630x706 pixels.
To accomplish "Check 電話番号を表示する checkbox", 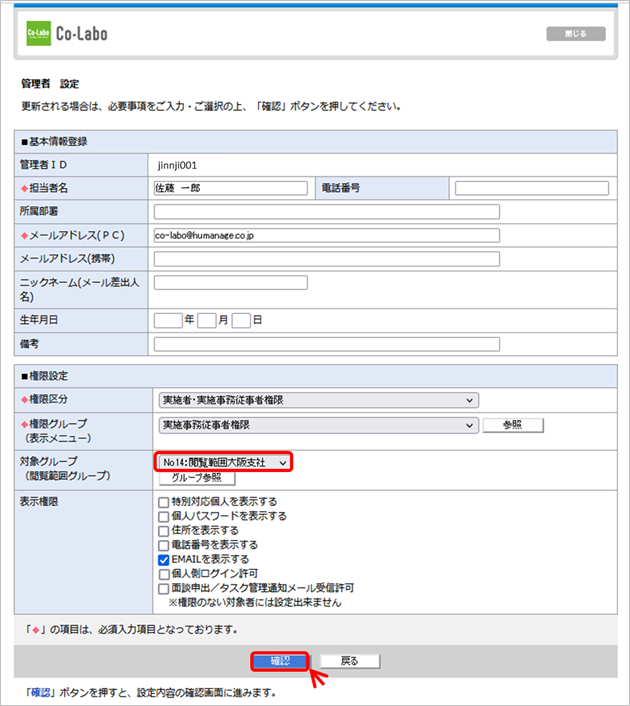I will [164, 545].
